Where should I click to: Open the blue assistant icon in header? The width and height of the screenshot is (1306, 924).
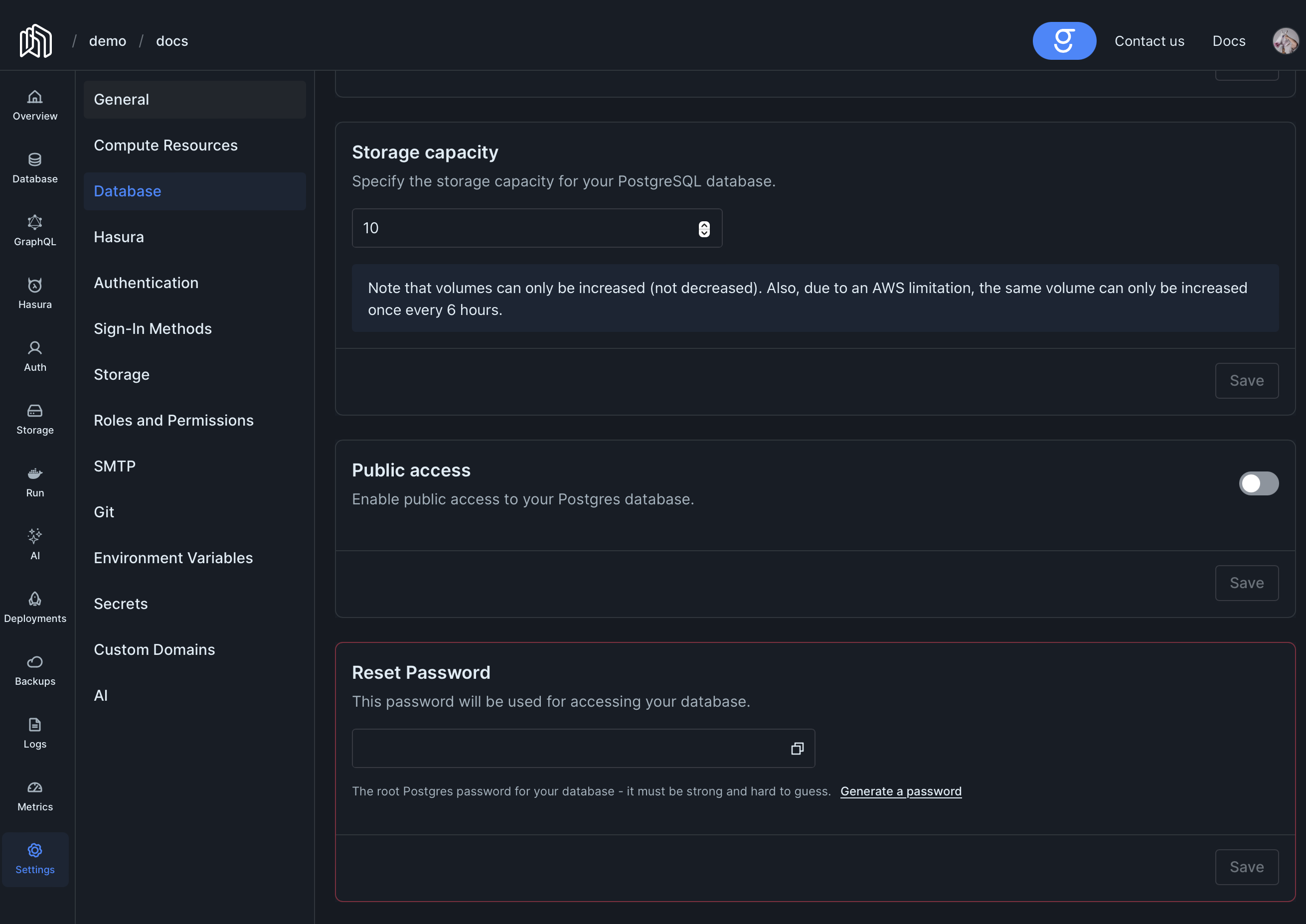click(x=1064, y=41)
